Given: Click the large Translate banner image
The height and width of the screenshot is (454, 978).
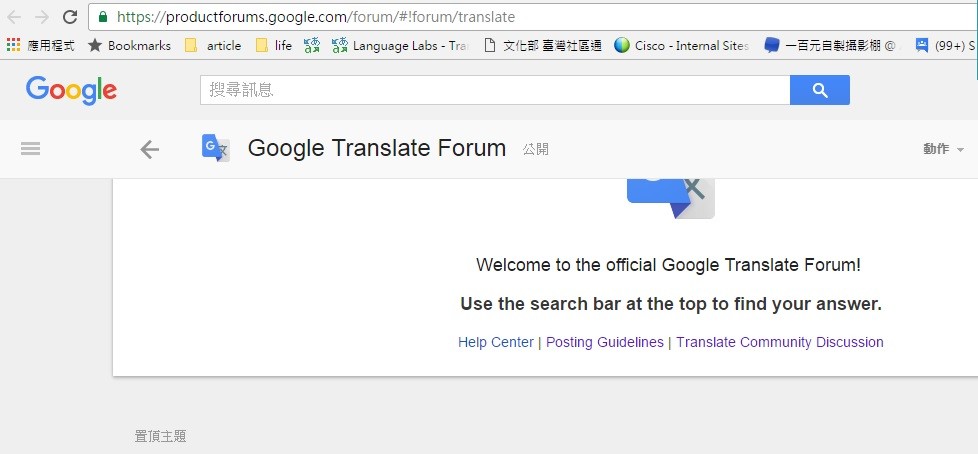Looking at the screenshot, I should tap(671, 199).
